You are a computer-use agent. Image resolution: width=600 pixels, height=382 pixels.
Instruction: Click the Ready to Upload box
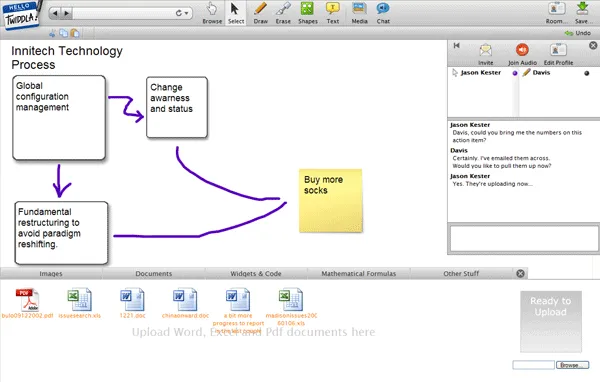click(x=551, y=322)
